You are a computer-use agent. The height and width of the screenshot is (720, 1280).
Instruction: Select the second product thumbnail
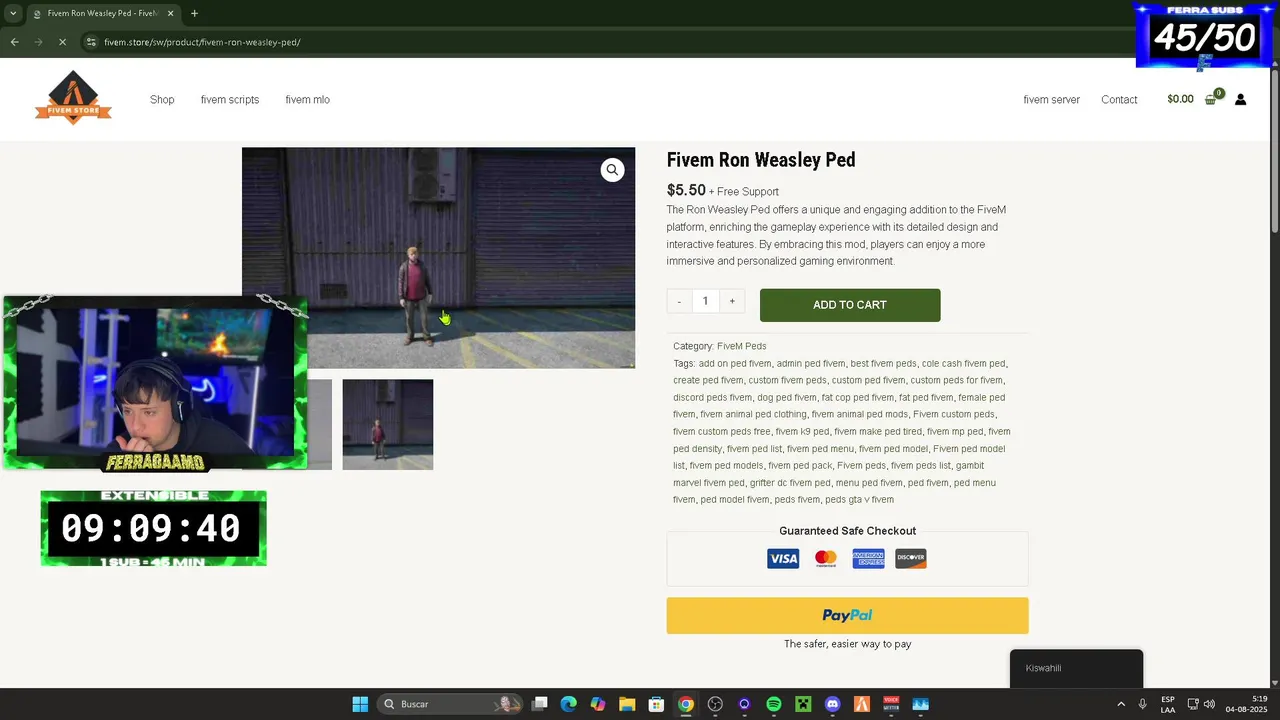(x=388, y=424)
